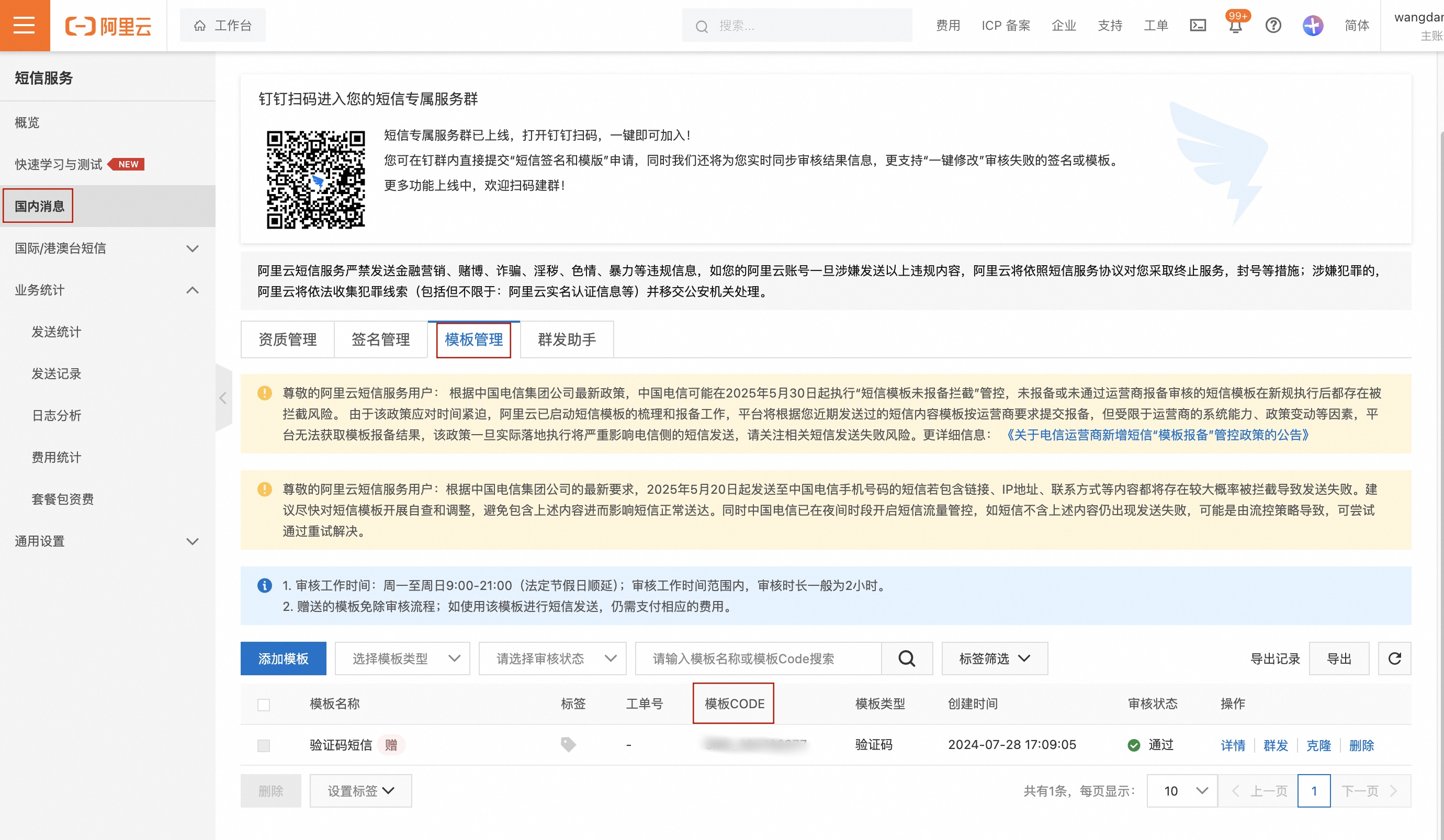Refresh the template list
The image size is (1444, 840).
pyautogui.click(x=1394, y=659)
